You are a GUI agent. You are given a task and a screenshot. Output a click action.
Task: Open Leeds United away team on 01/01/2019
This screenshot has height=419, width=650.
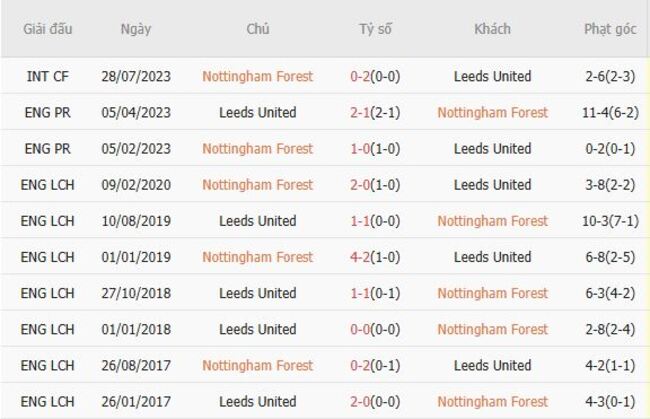(492, 257)
